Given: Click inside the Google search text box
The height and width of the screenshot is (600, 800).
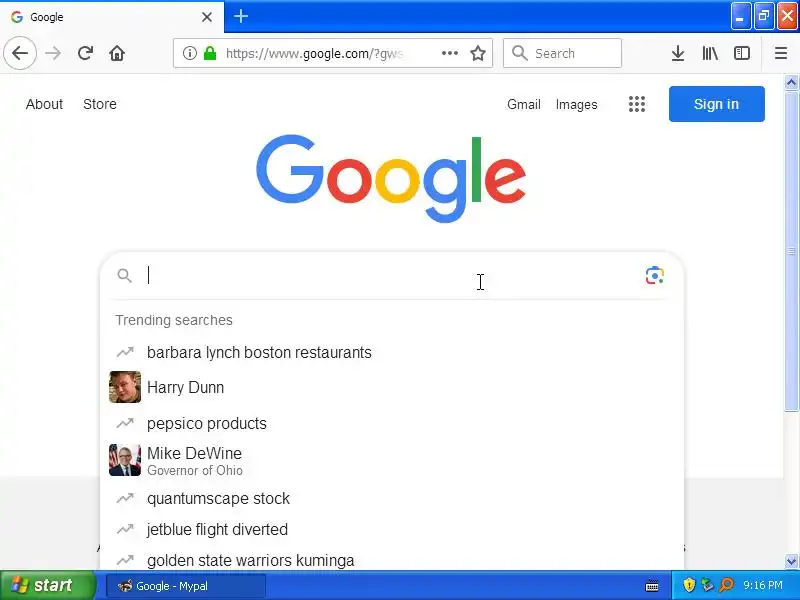Looking at the screenshot, I should click(x=392, y=276).
